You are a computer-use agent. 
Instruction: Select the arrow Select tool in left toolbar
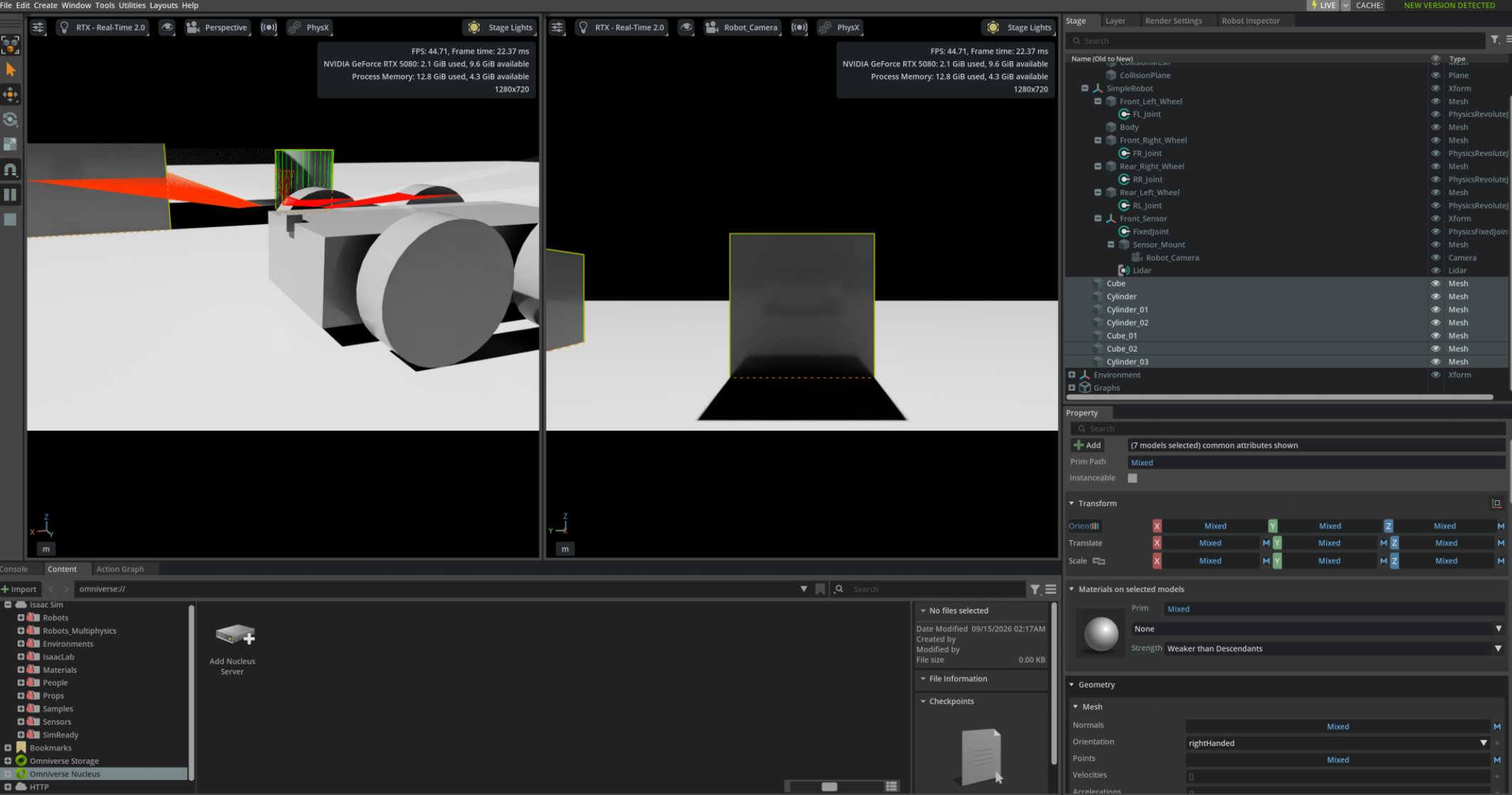click(10, 70)
